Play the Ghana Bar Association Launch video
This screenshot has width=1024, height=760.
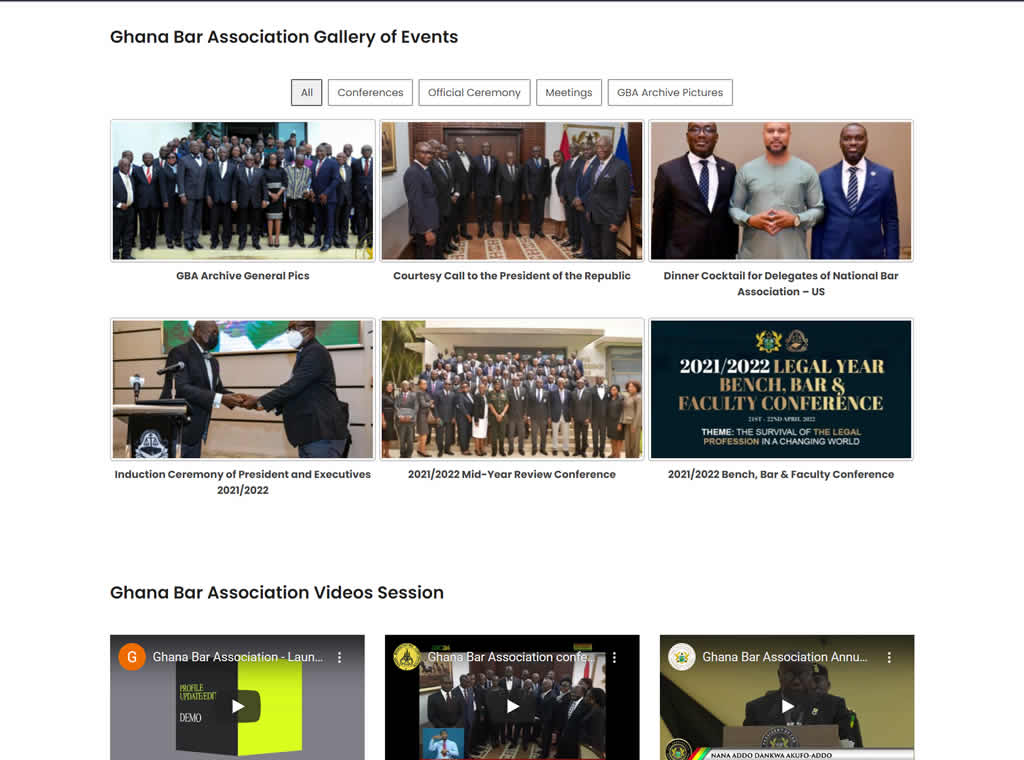(238, 706)
